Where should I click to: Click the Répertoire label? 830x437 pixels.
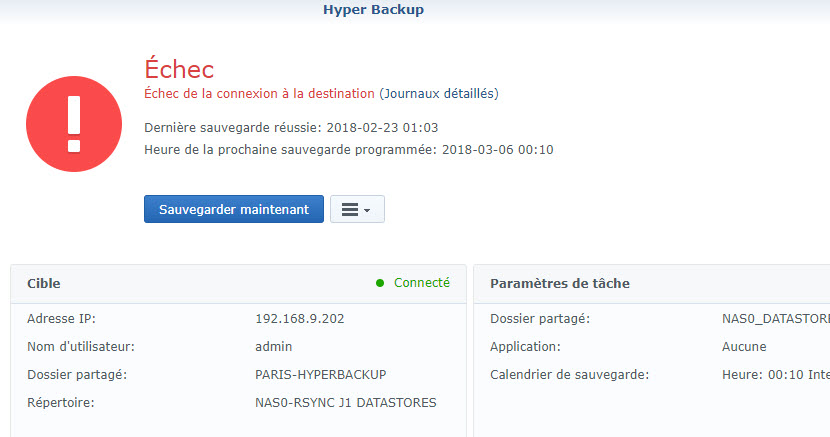pyautogui.click(x=61, y=403)
